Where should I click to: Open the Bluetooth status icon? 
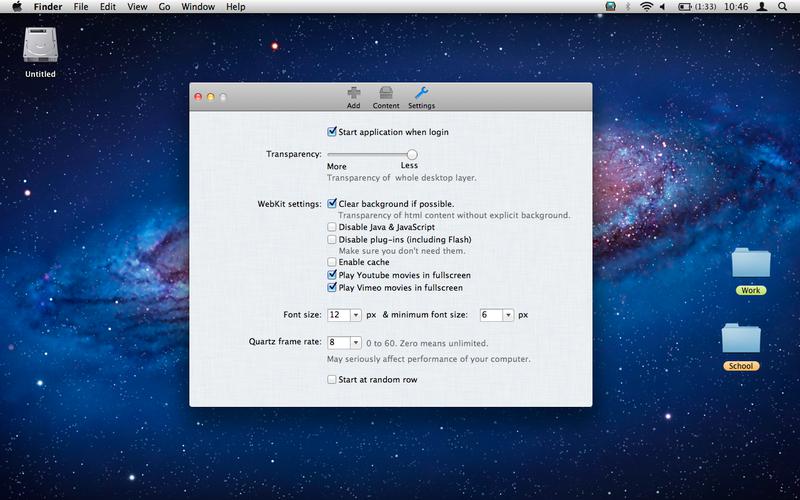pos(628,7)
